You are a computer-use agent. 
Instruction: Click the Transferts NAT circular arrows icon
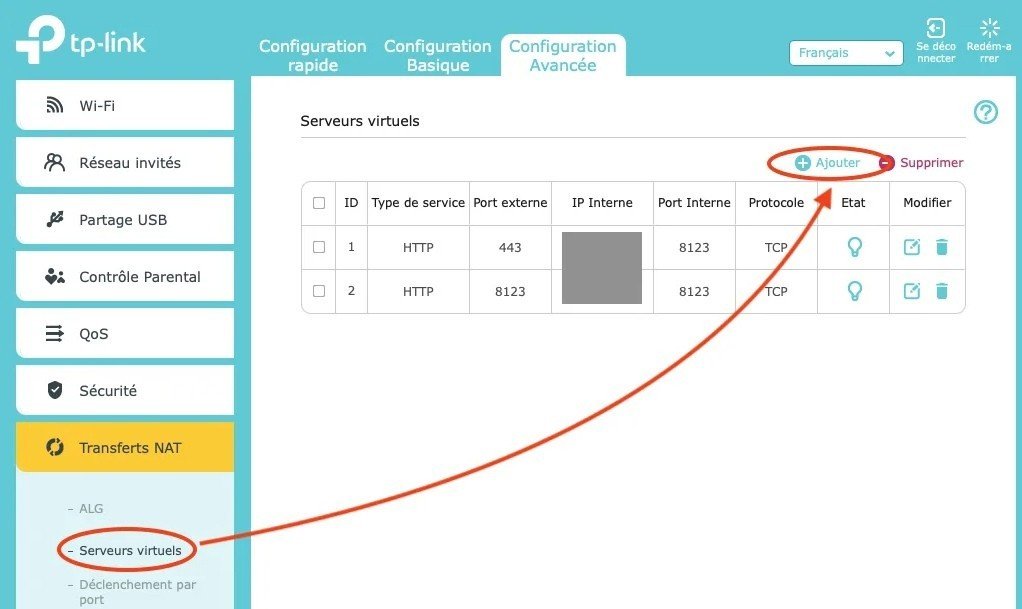pos(55,447)
